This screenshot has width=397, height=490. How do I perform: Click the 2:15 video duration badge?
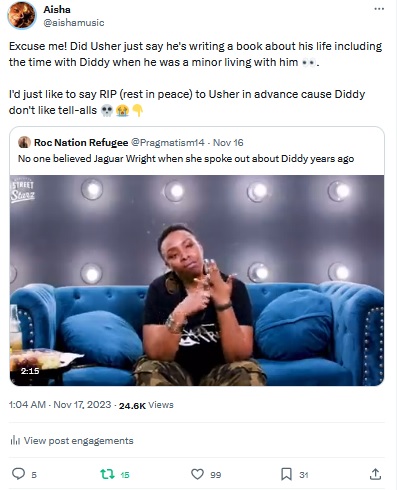coord(30,371)
